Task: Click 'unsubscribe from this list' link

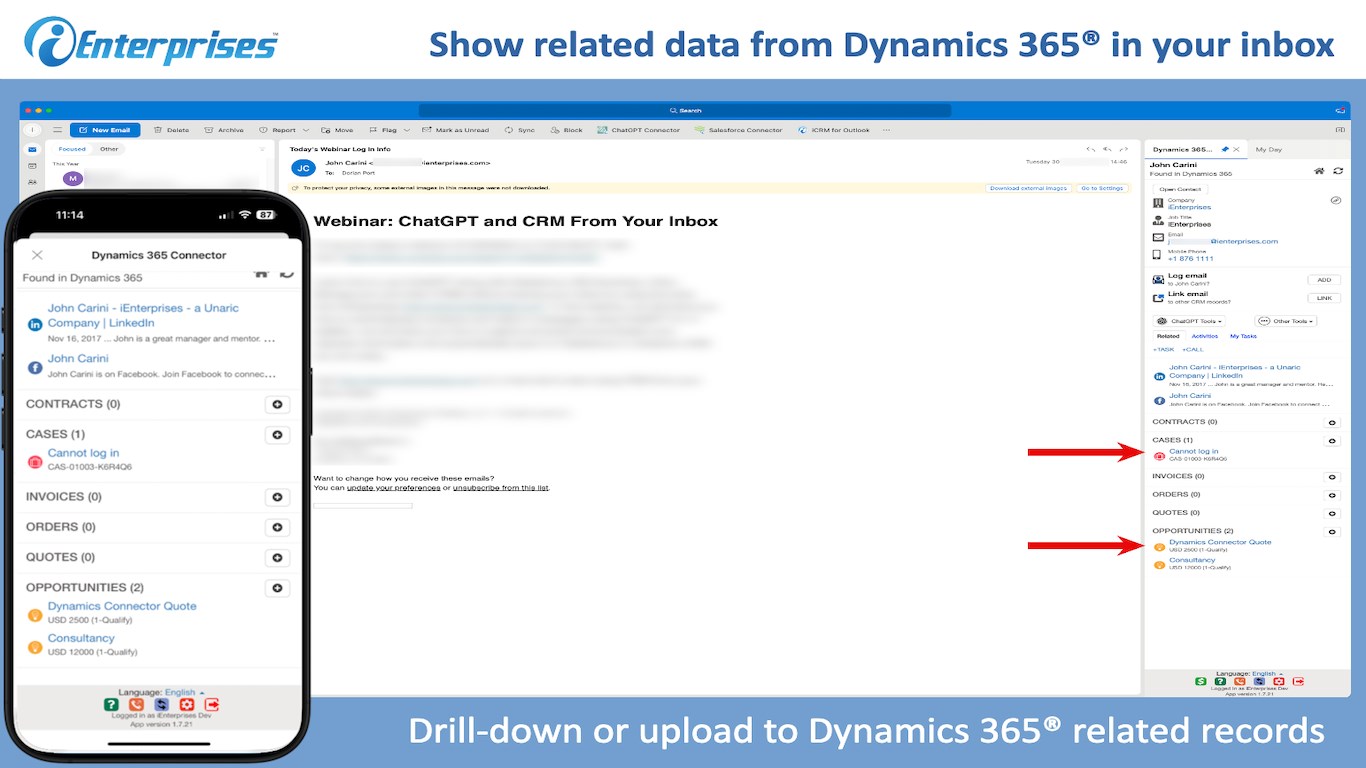Action: coord(501,488)
